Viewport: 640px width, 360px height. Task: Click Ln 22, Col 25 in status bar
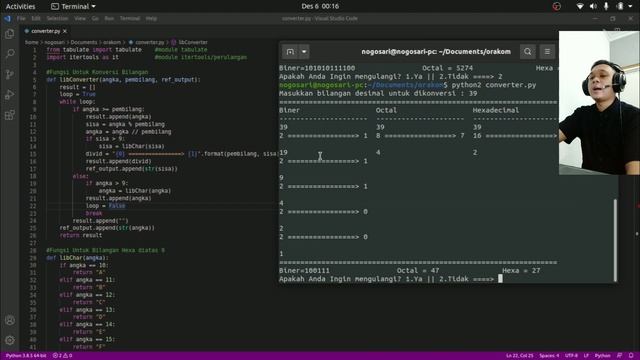519,356
